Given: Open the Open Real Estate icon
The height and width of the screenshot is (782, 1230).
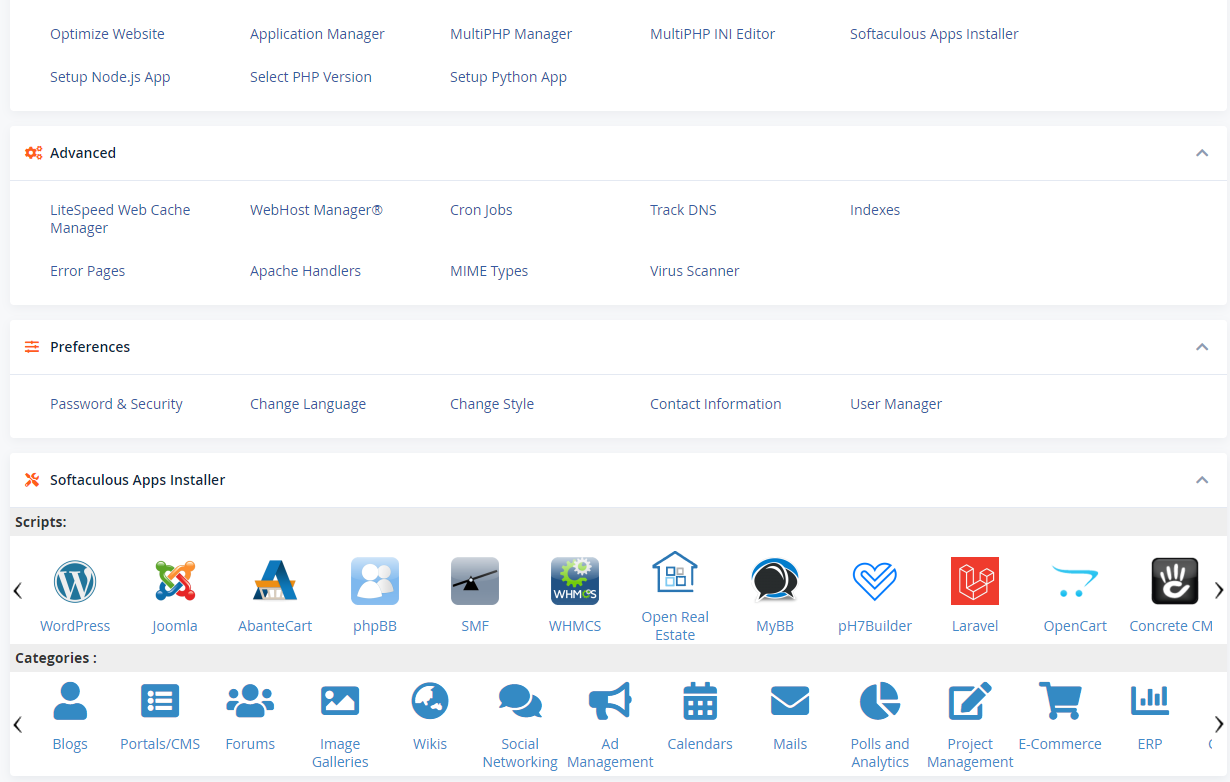Looking at the screenshot, I should coord(675,573).
